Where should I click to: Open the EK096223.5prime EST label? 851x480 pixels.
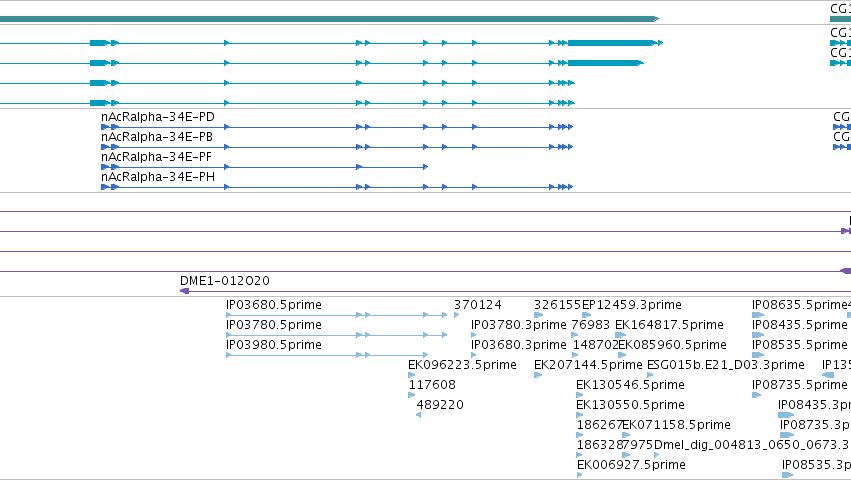tap(462, 365)
